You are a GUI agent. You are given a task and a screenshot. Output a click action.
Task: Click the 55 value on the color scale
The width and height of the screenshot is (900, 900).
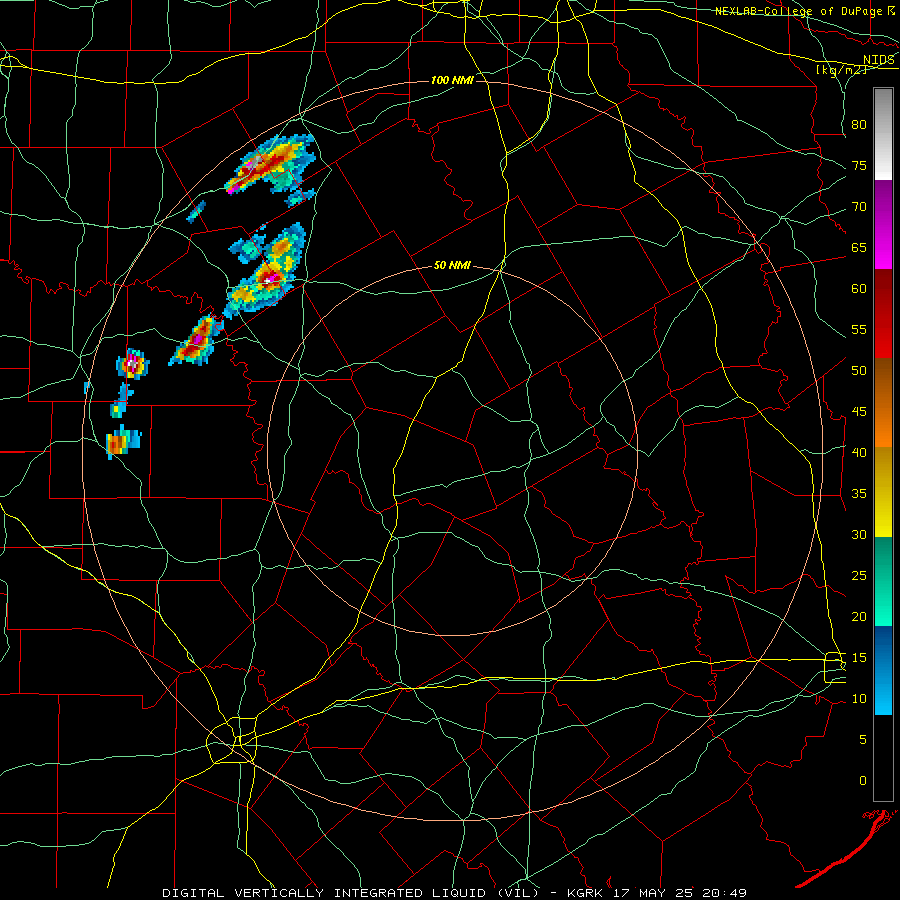(x=859, y=329)
